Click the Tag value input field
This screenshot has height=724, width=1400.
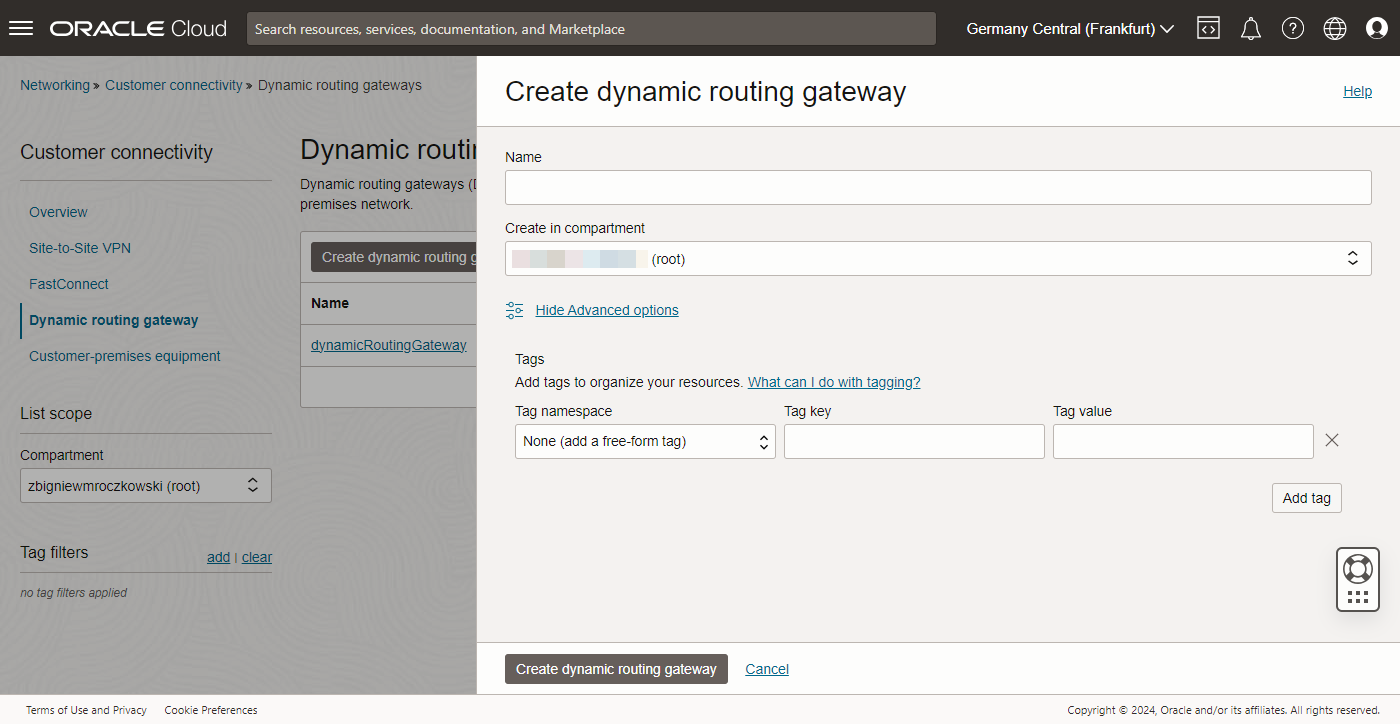tap(1183, 441)
